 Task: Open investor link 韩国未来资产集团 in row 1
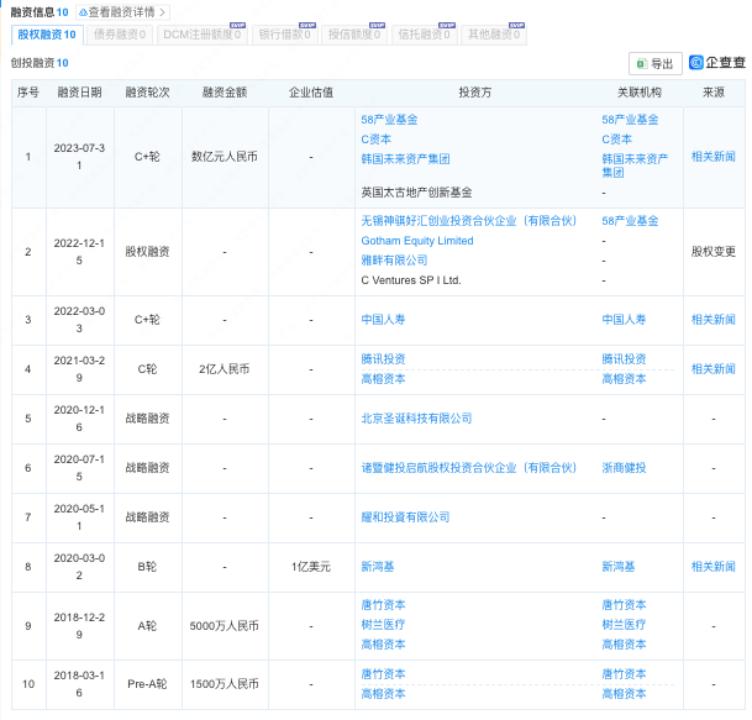[x=405, y=158]
